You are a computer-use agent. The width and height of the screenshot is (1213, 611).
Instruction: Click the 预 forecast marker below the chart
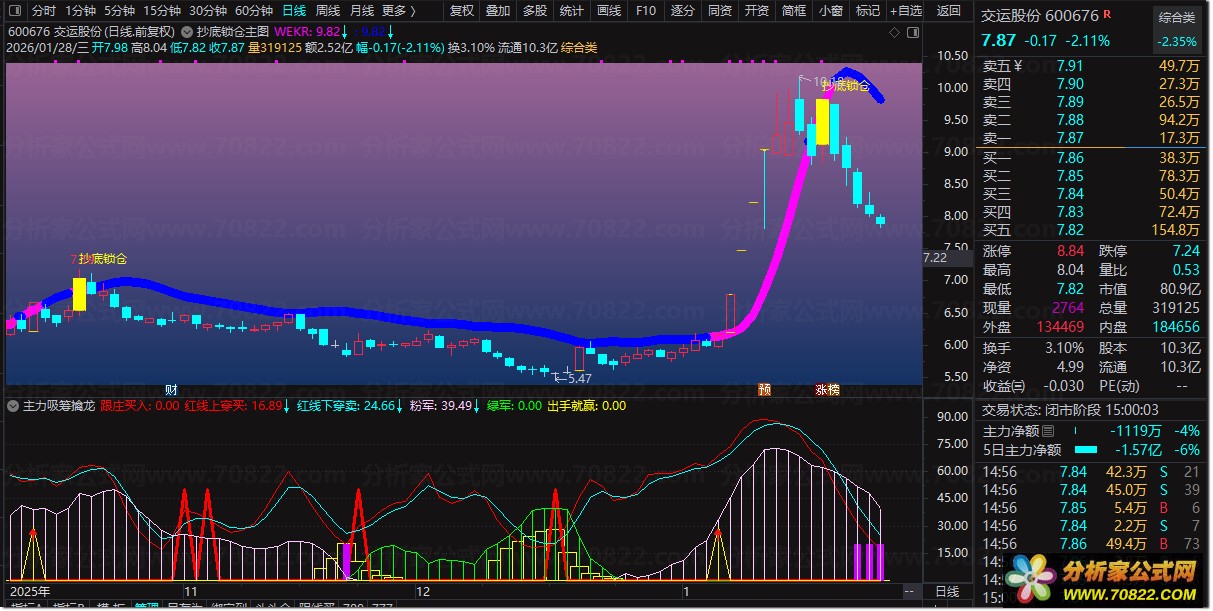765,389
